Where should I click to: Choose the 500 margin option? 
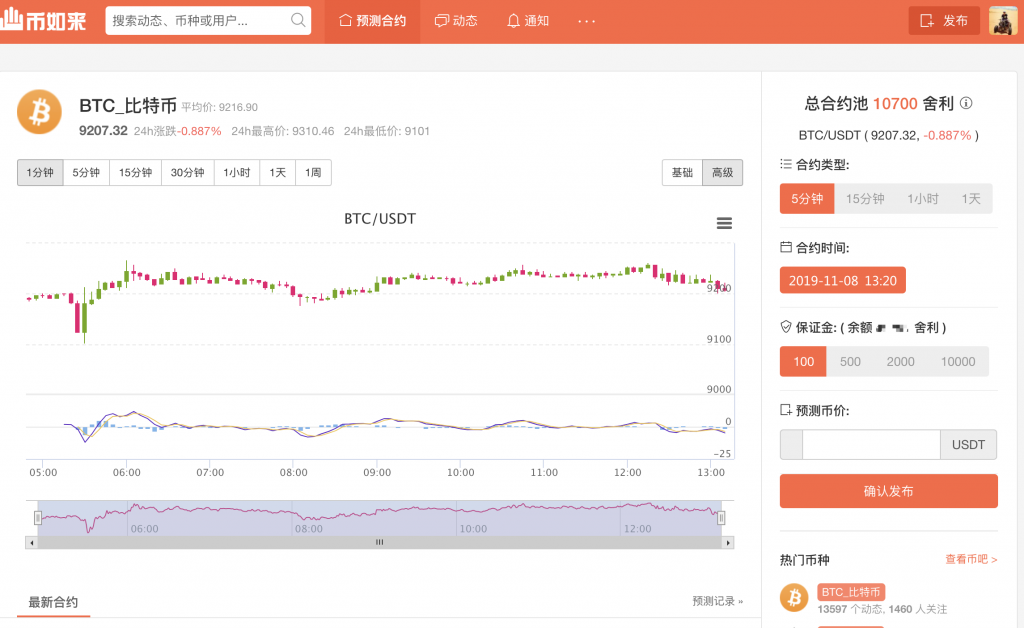coord(850,361)
